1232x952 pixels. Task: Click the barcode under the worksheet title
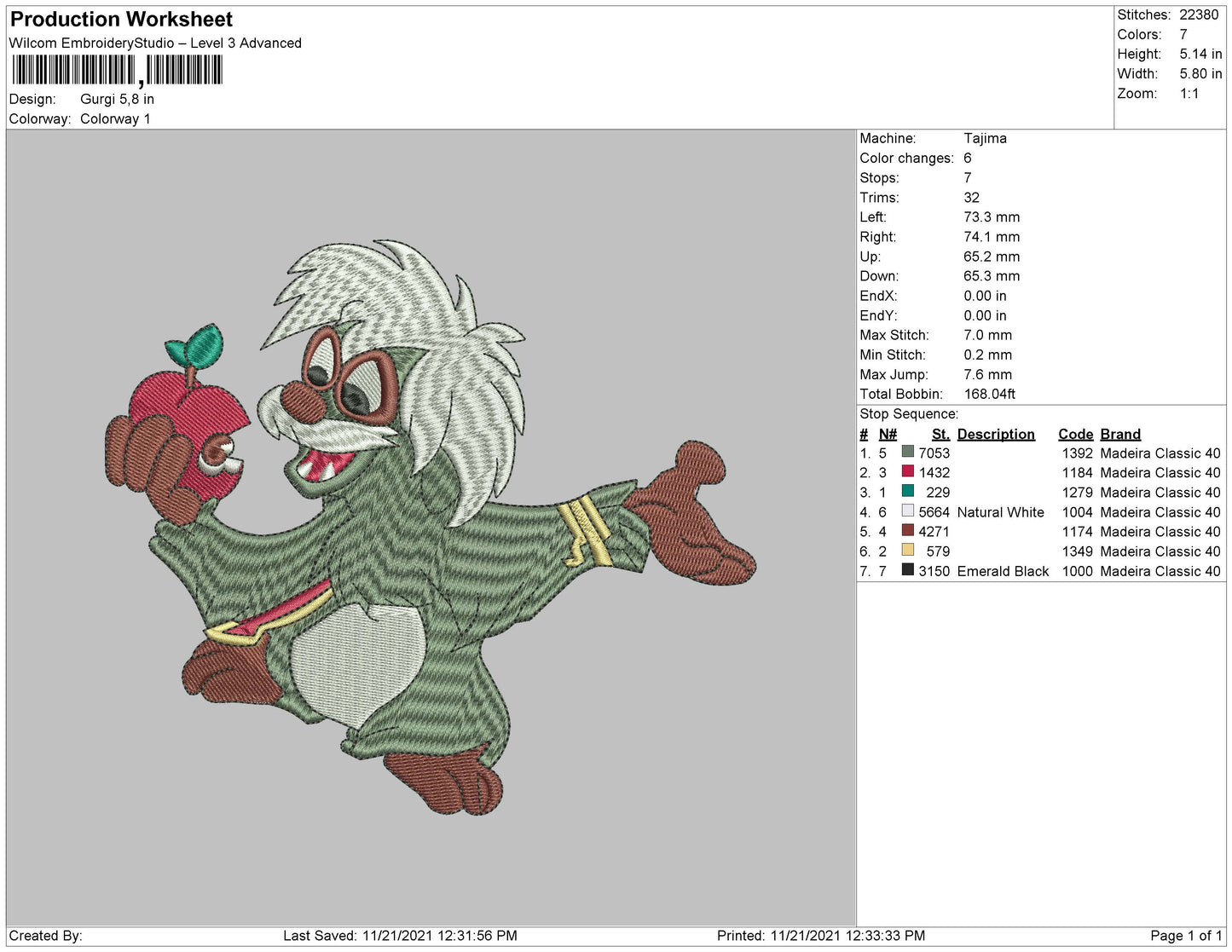coord(118,71)
